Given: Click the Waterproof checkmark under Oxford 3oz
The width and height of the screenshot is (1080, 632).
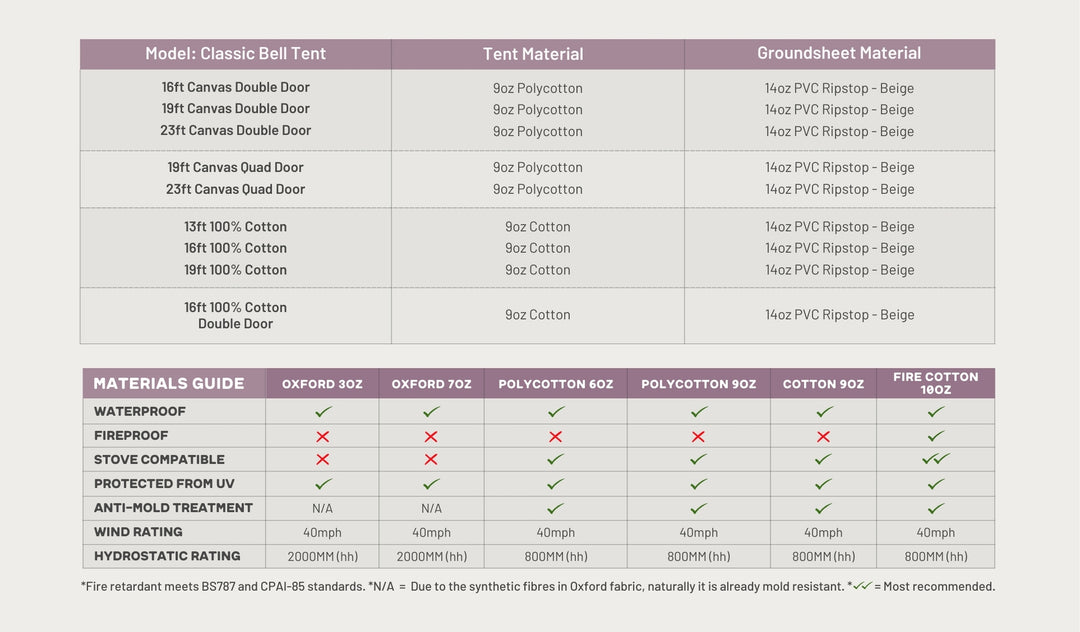Looking at the screenshot, I should pyautogui.click(x=323, y=412).
